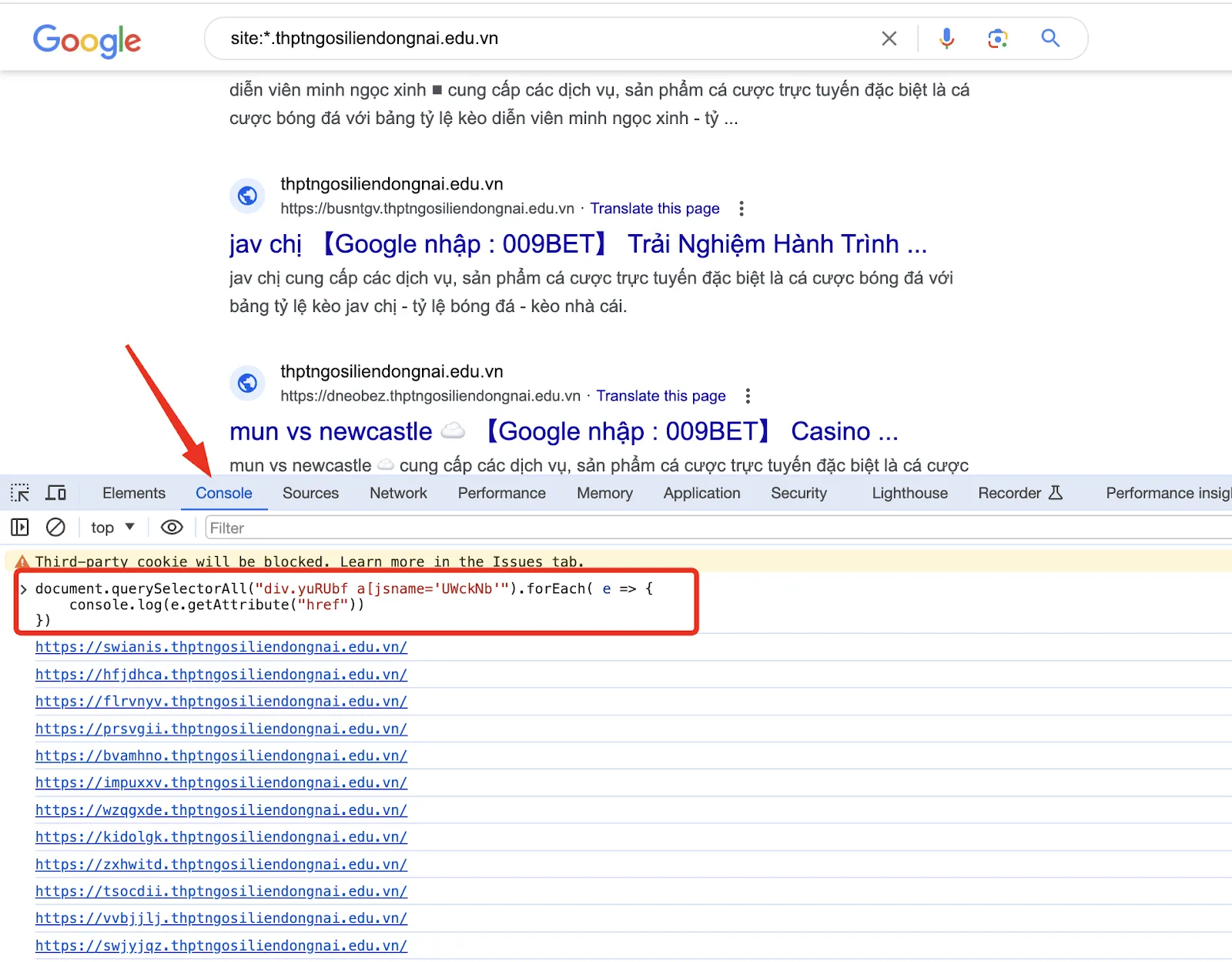The image size is (1232, 962).
Task: Open Google Lens image search
Action: [998, 39]
